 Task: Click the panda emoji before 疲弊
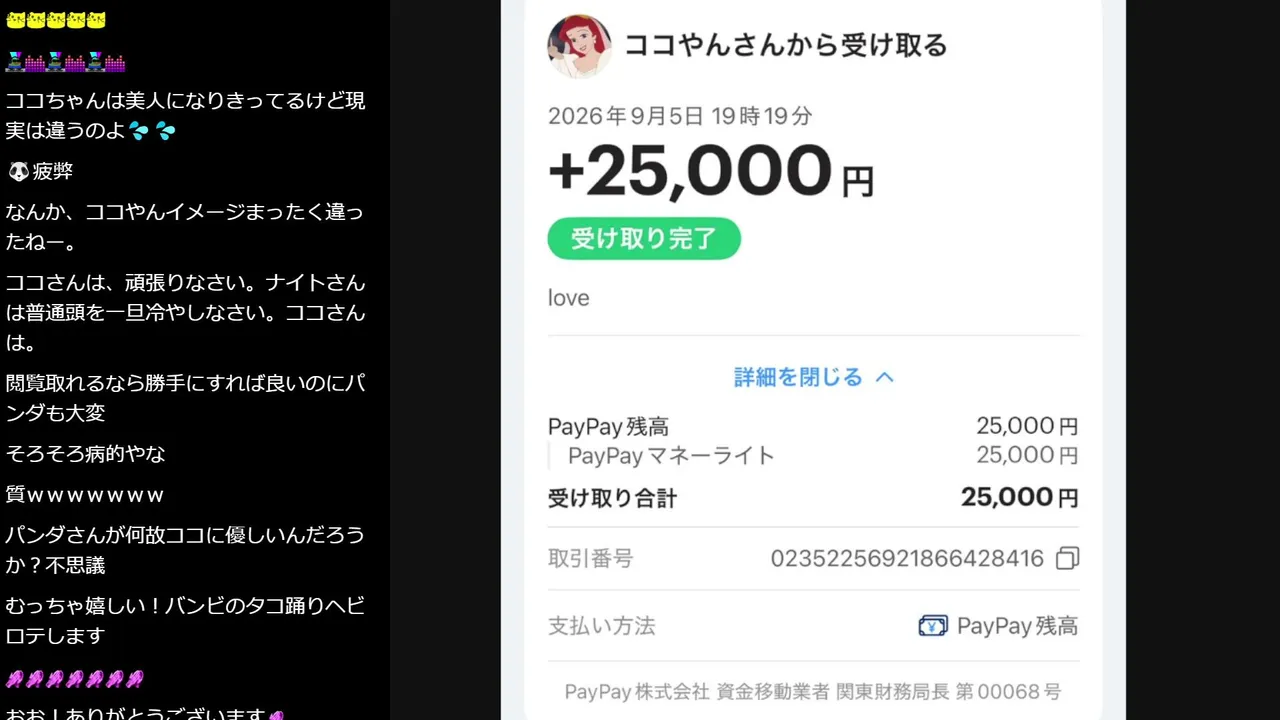click(18, 172)
